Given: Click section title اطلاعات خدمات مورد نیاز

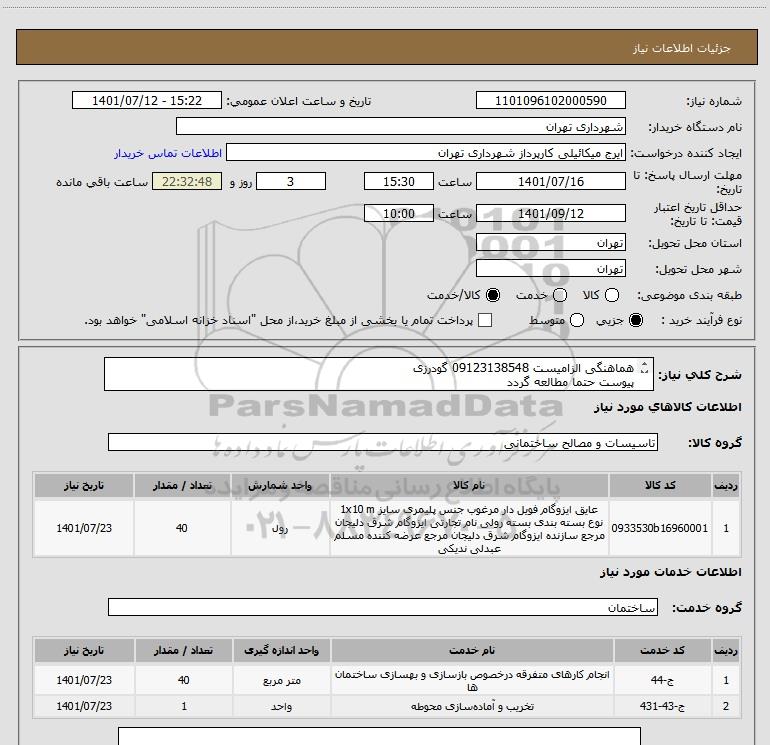Looking at the screenshot, I should point(670,572).
